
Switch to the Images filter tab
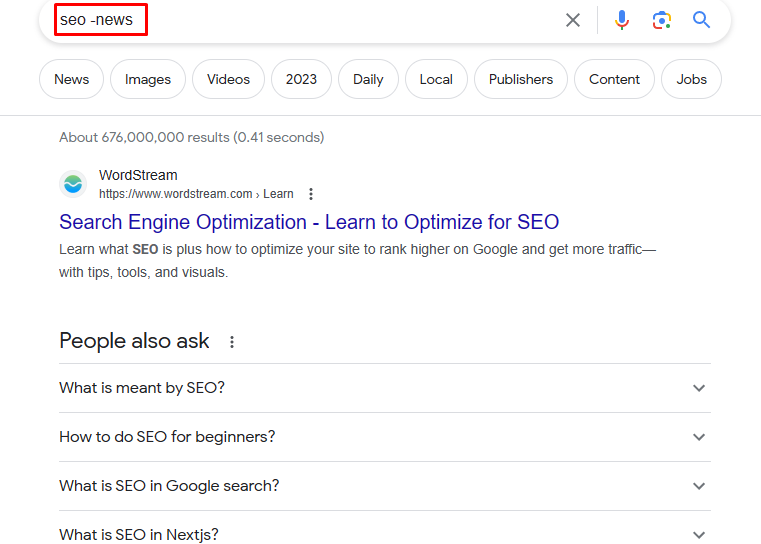pos(148,79)
